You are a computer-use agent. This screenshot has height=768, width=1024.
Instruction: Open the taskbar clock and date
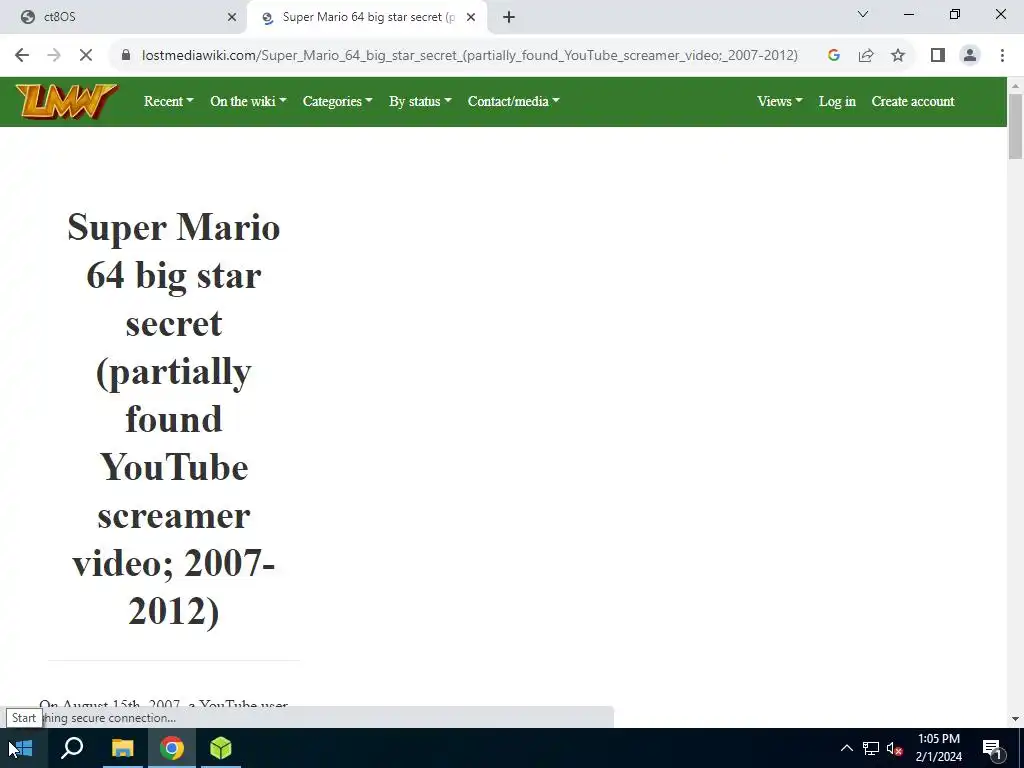pos(938,748)
